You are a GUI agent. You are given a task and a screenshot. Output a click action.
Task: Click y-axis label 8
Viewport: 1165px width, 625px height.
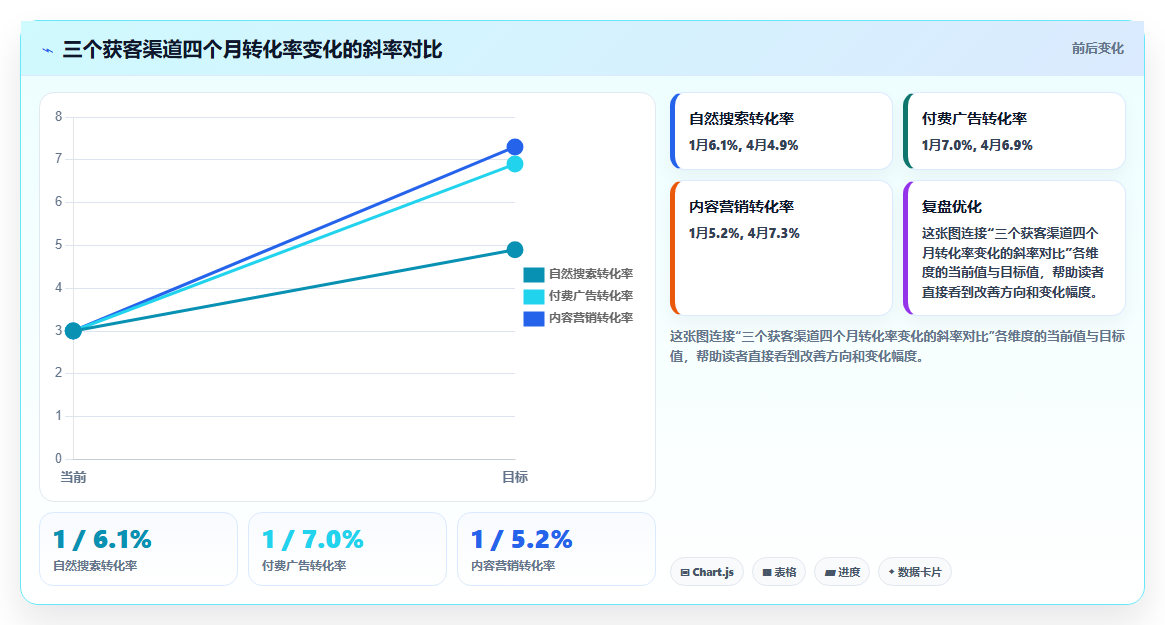point(59,117)
